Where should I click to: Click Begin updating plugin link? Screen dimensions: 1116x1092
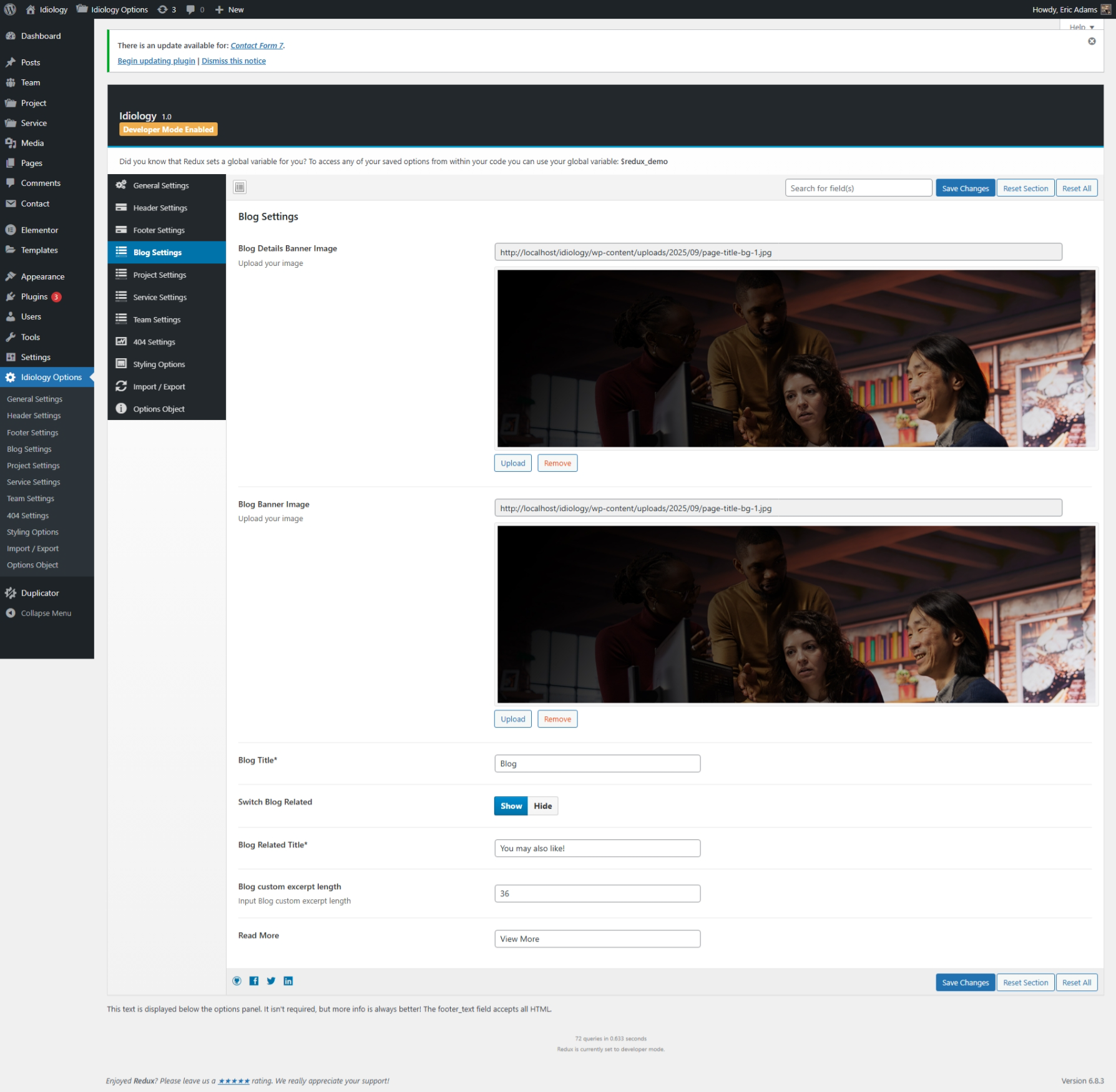156,61
